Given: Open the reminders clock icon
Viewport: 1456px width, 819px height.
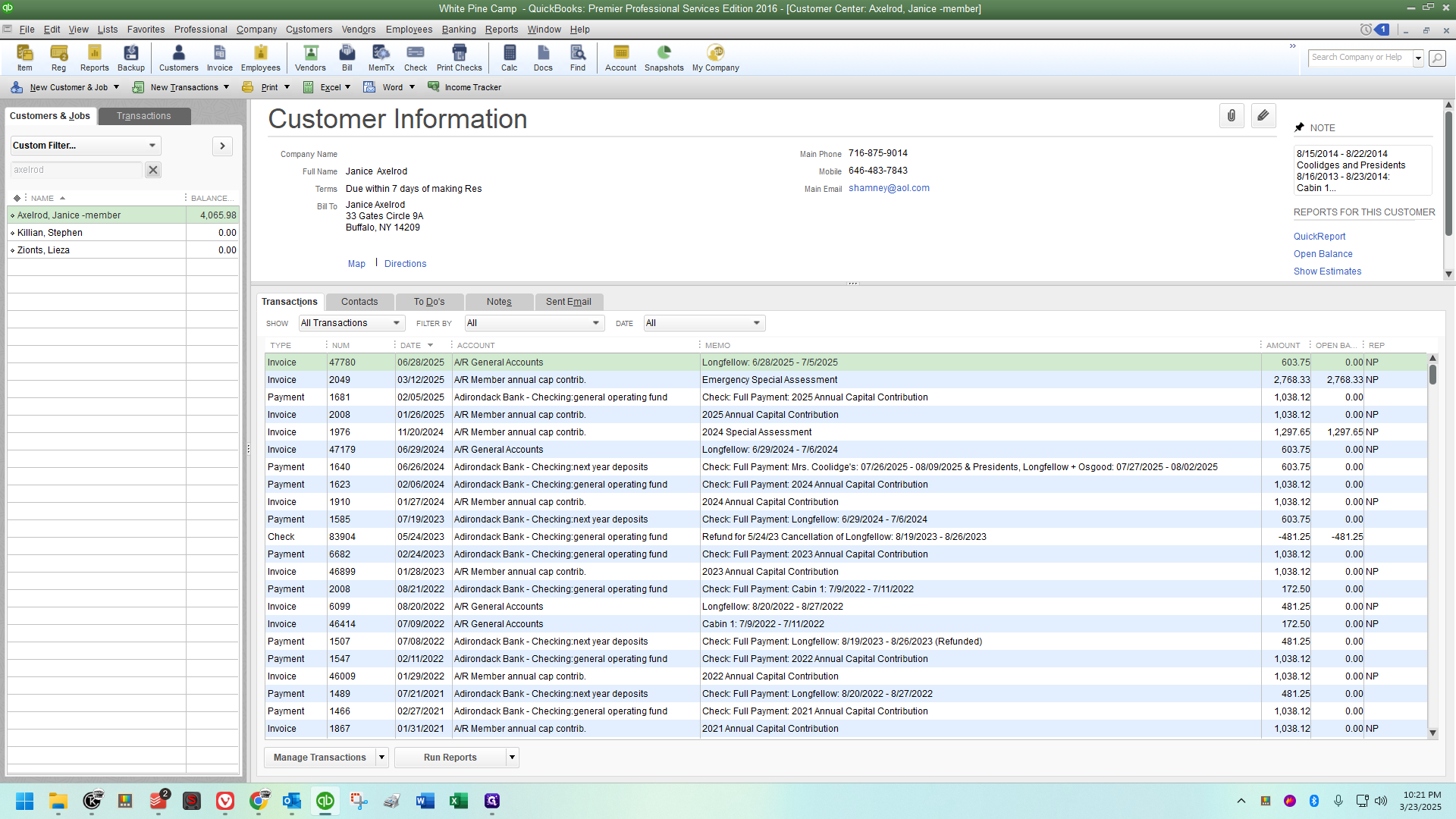Looking at the screenshot, I should tap(1366, 30).
